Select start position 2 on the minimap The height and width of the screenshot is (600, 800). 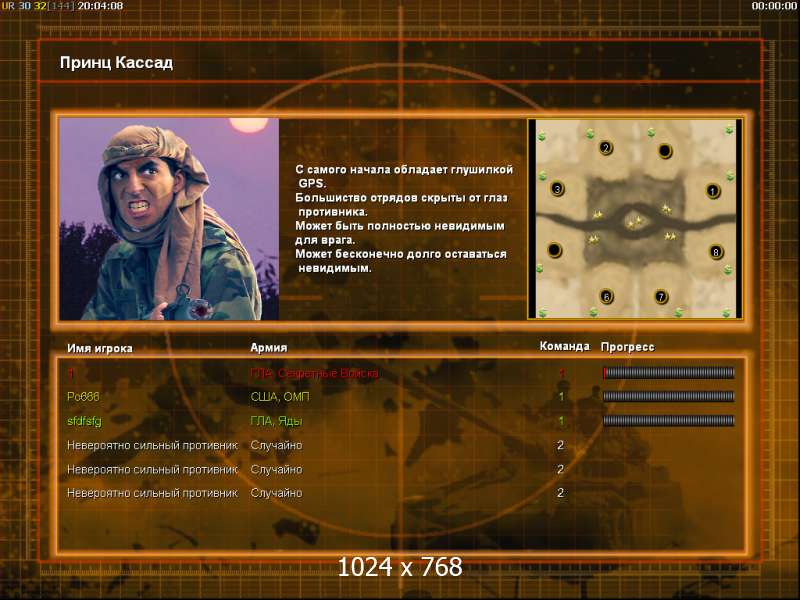coord(606,148)
